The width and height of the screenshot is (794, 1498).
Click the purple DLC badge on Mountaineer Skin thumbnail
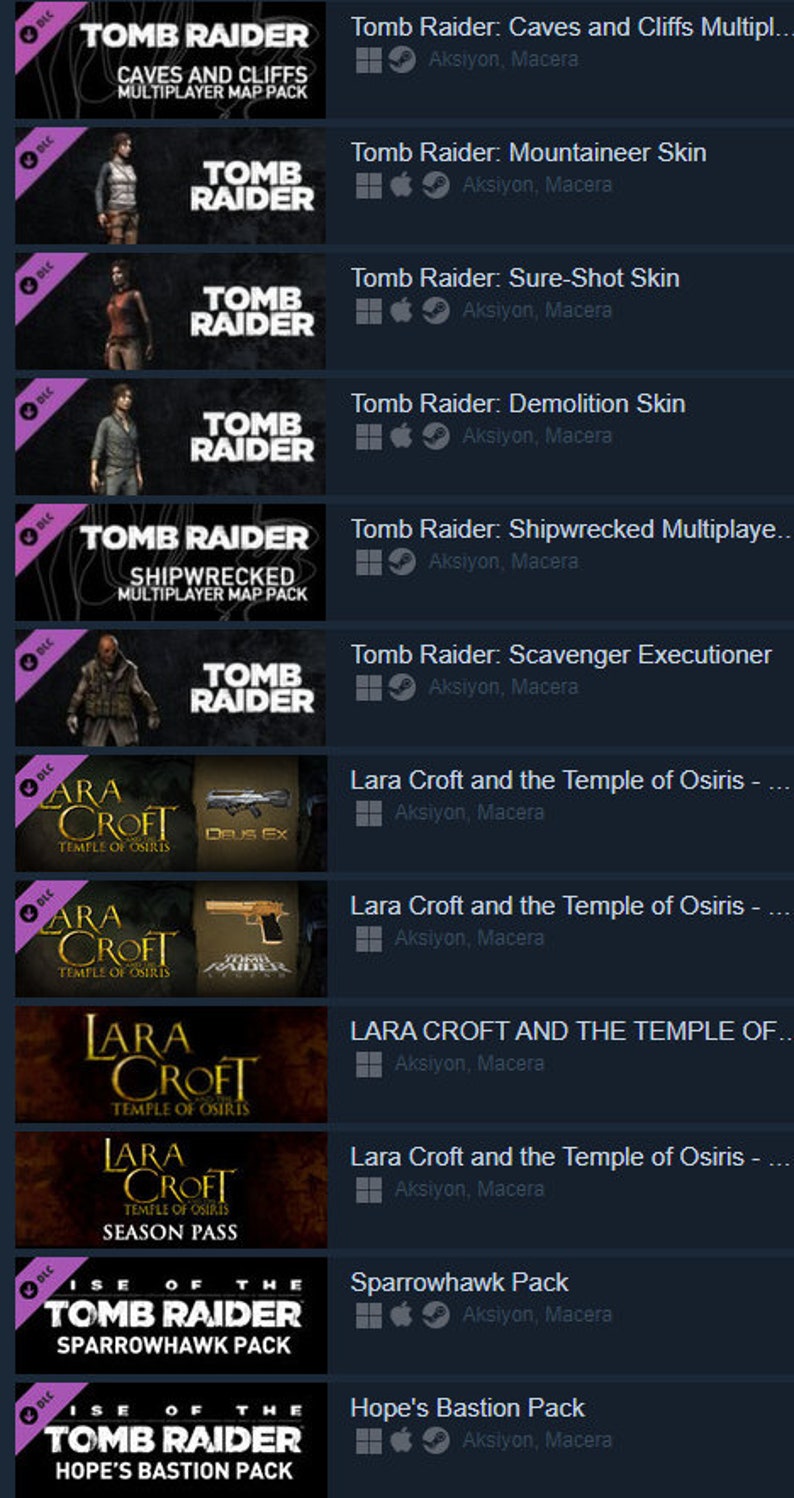[40, 150]
